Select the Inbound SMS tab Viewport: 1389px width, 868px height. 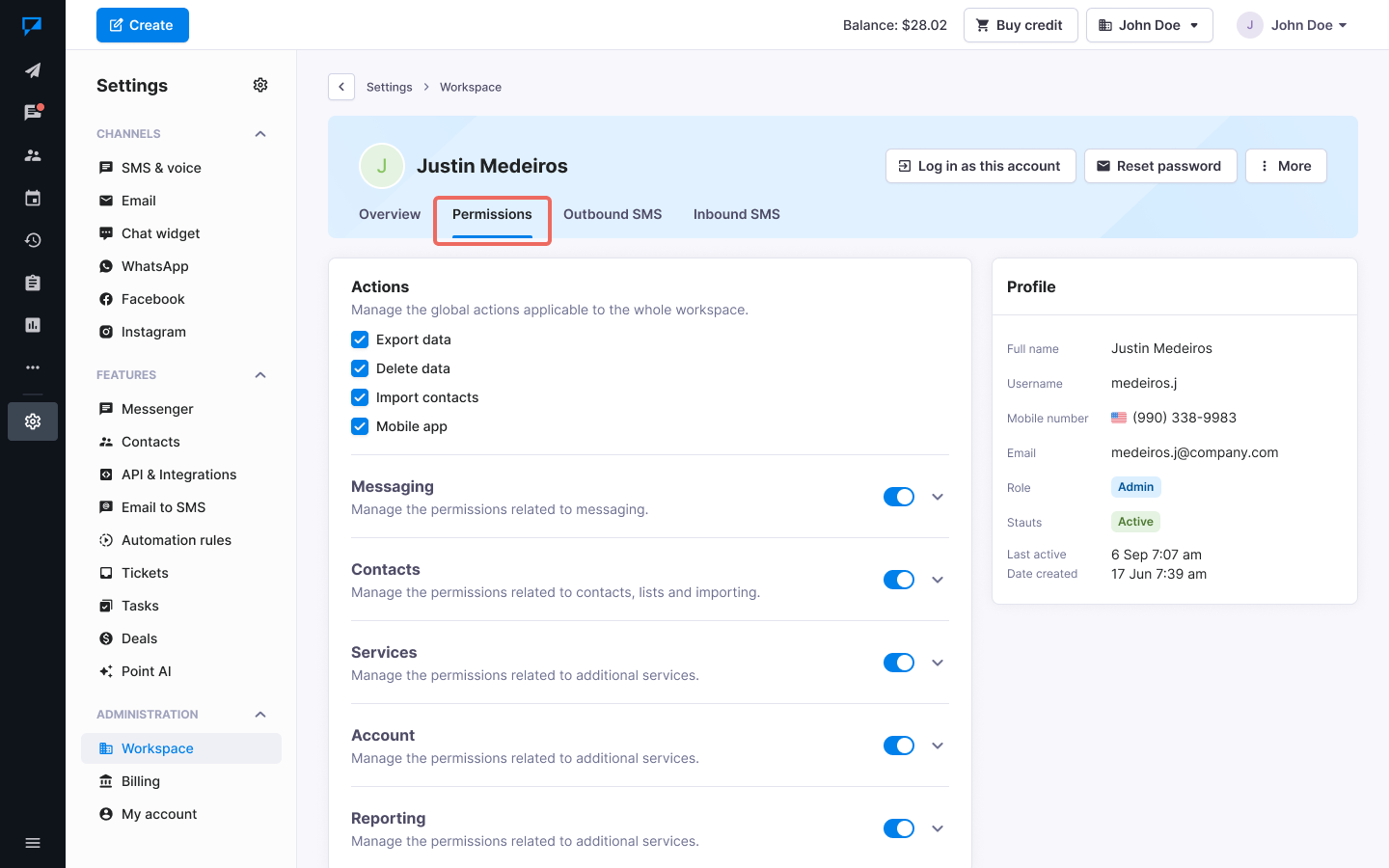coord(736,214)
